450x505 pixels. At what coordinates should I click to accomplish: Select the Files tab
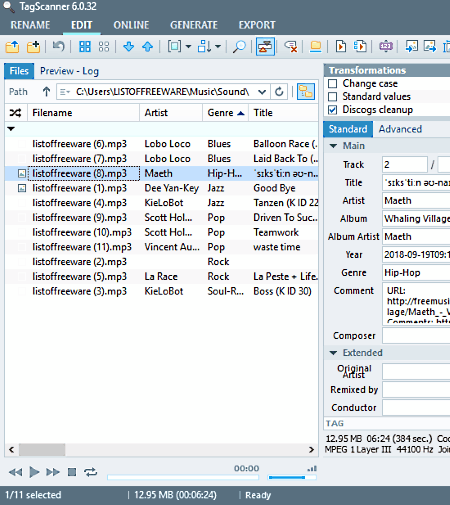click(19, 71)
